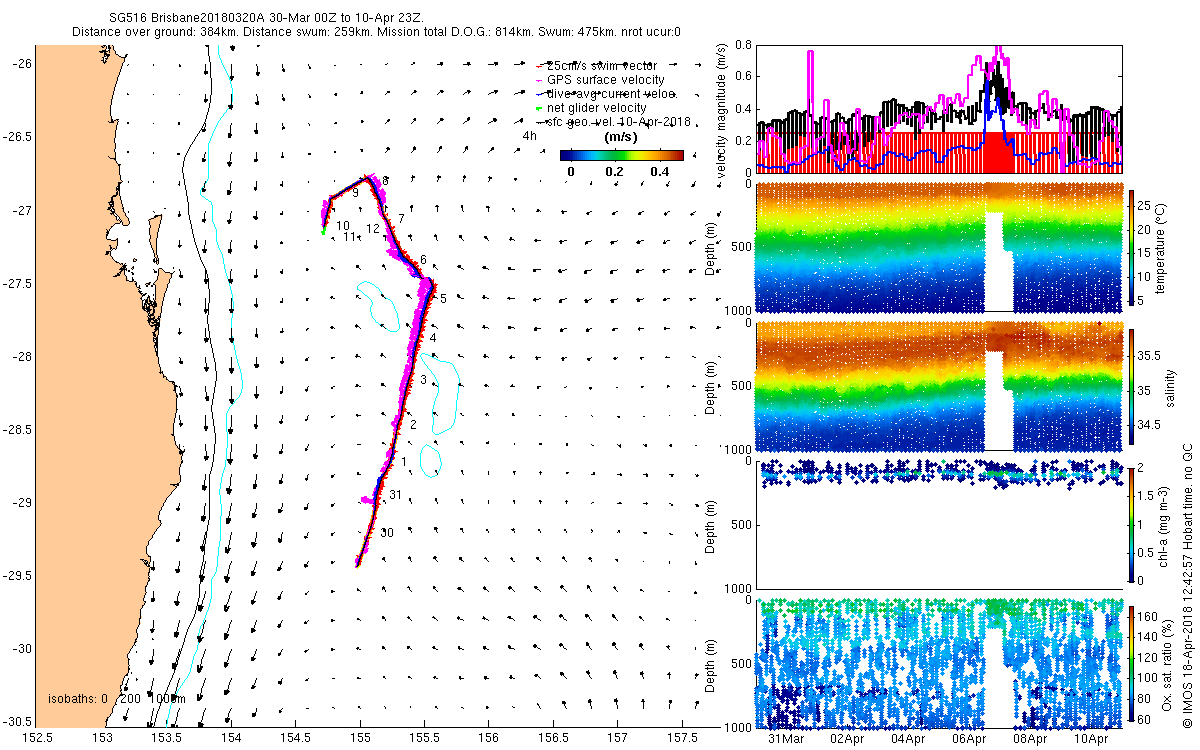This screenshot has height=750, width=1200.
Task: Click day marker '11' near the track end
Action: tap(350, 237)
